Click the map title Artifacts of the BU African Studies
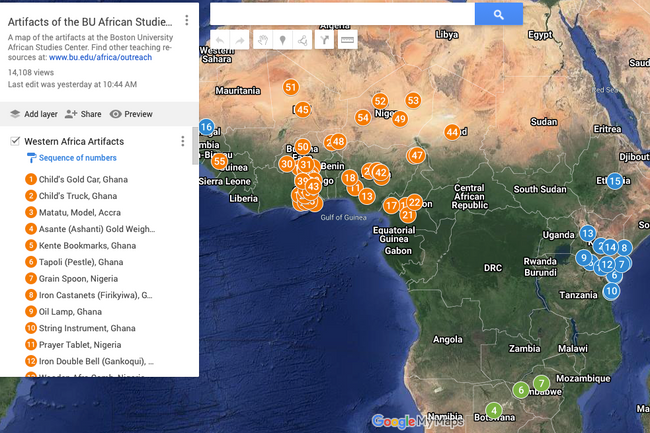This screenshot has width=650, height=433. tap(90, 22)
